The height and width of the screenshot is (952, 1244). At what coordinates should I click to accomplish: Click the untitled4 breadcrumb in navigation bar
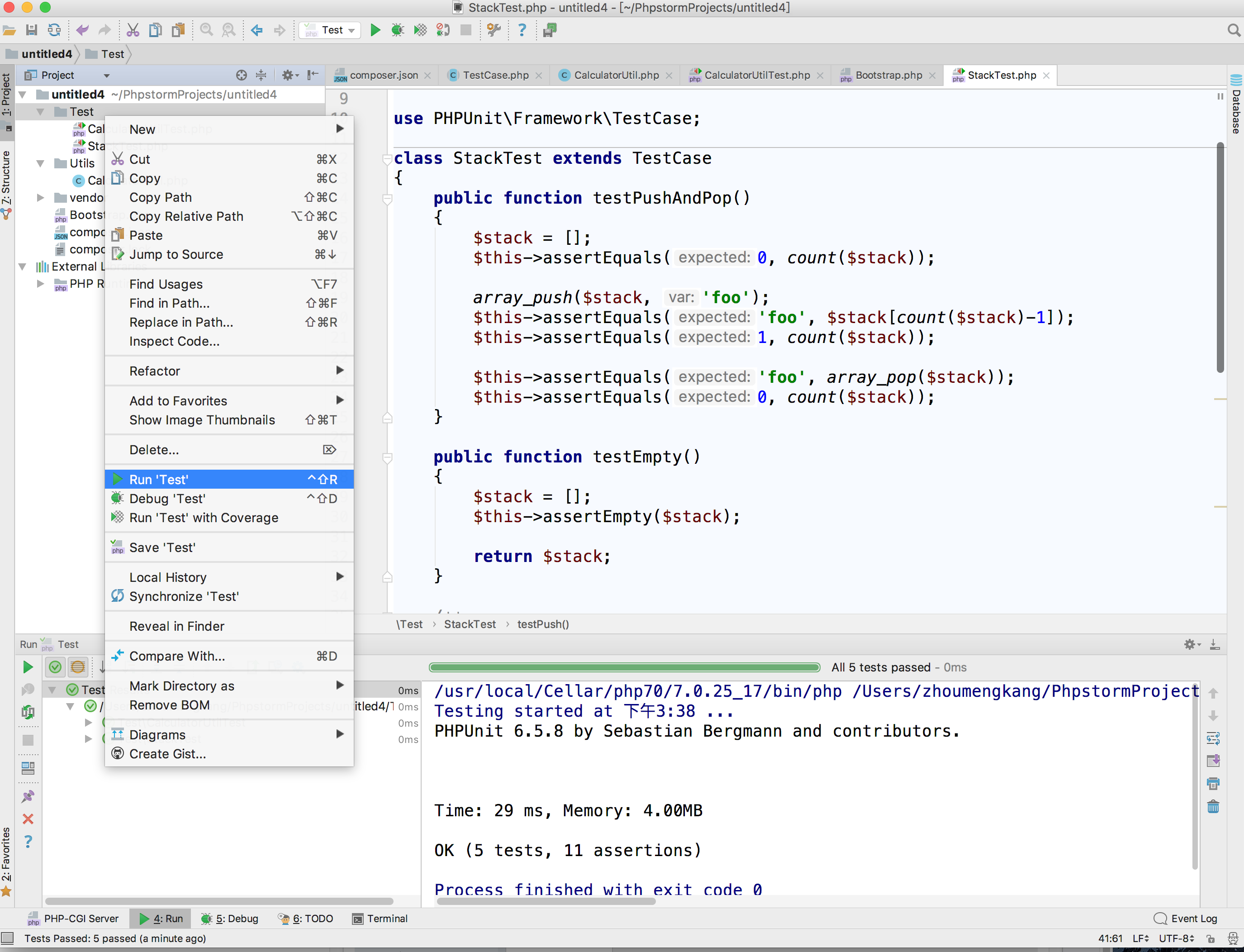[40, 54]
